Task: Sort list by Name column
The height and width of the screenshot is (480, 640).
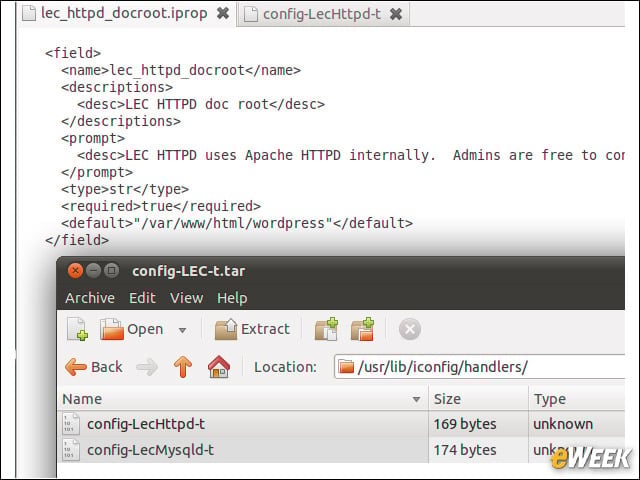Action: click(x=243, y=399)
